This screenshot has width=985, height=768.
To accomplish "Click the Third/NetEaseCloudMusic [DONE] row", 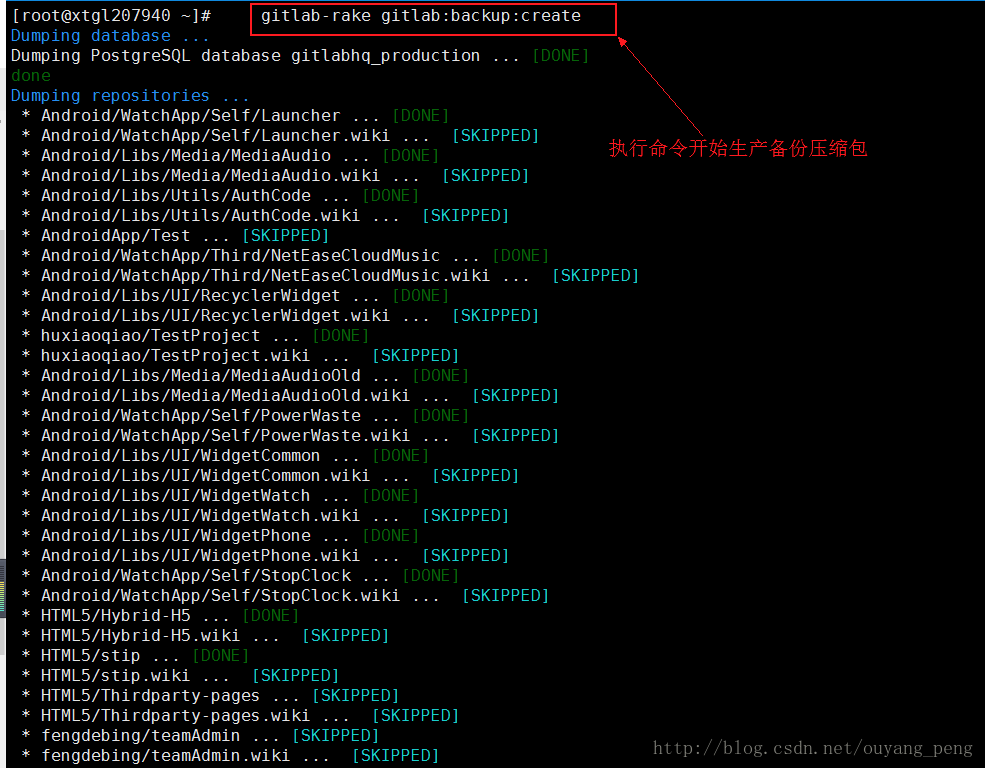I will [285, 256].
